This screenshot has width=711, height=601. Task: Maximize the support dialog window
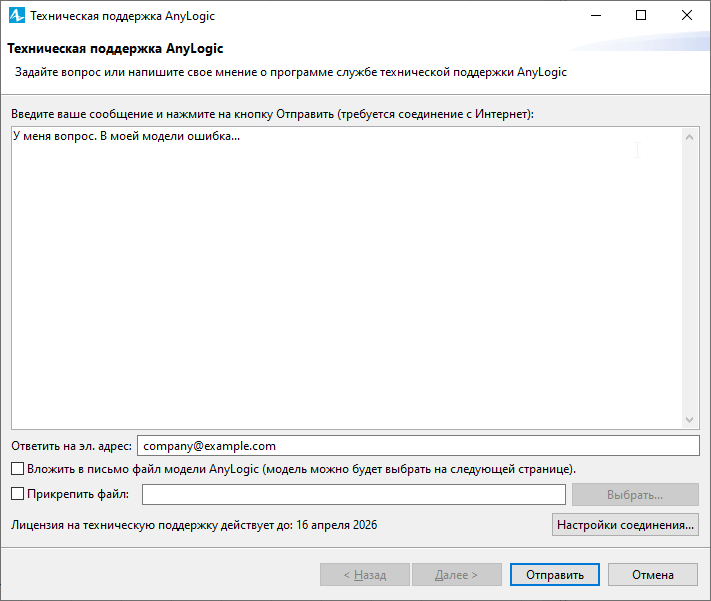(x=641, y=15)
